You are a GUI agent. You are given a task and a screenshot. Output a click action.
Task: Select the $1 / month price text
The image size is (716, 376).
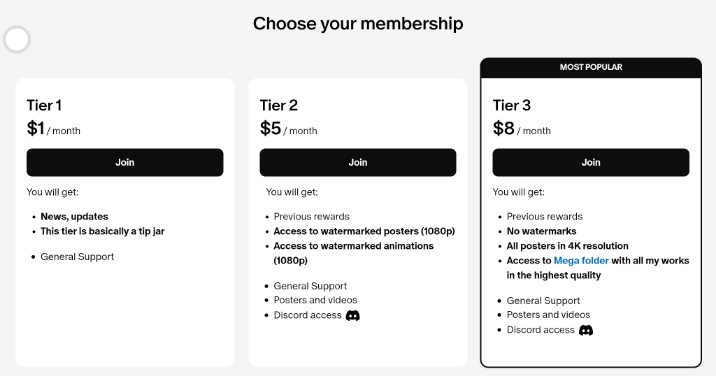[x=53, y=128]
